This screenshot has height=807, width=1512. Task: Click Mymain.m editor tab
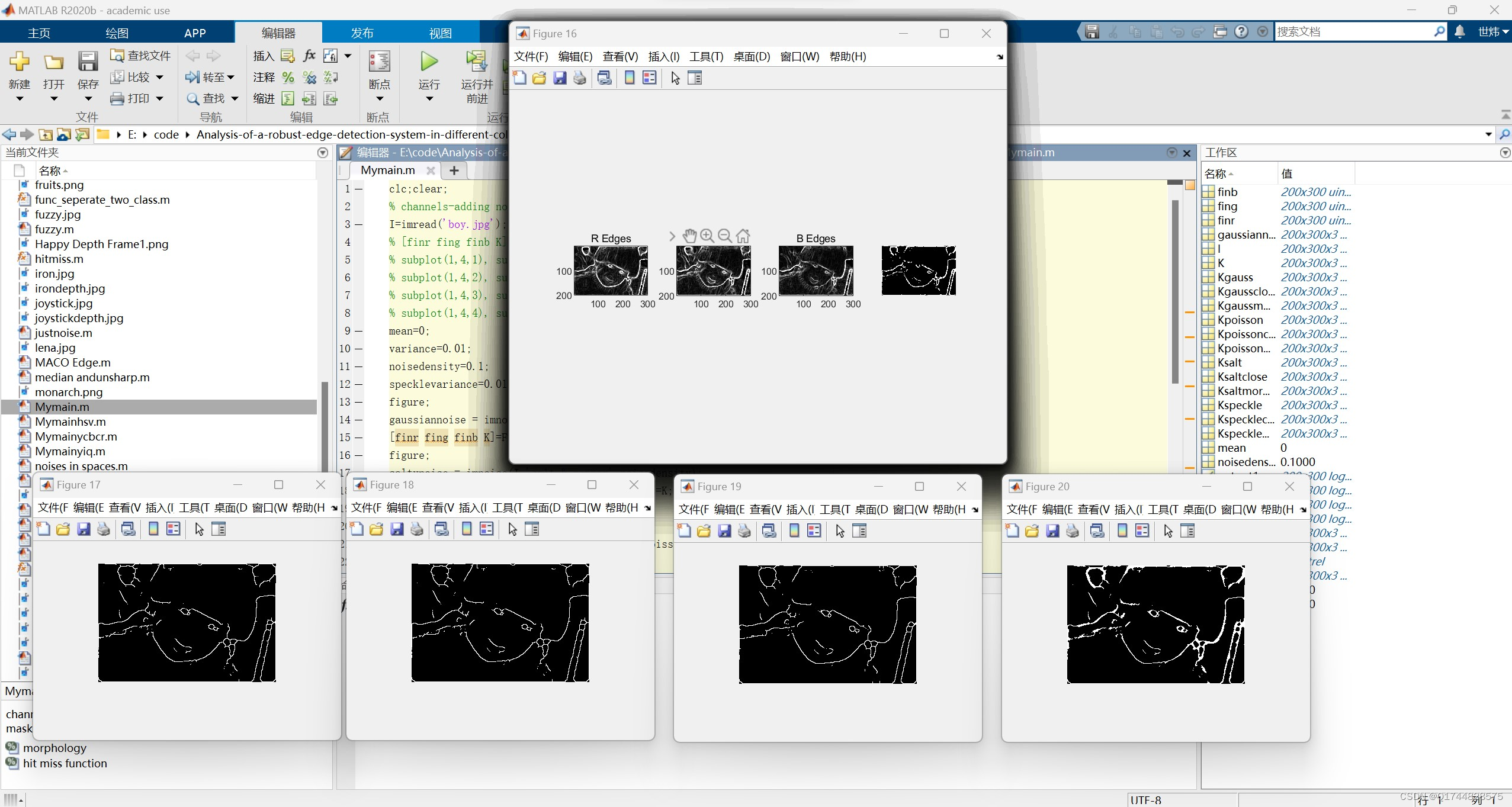tap(388, 171)
